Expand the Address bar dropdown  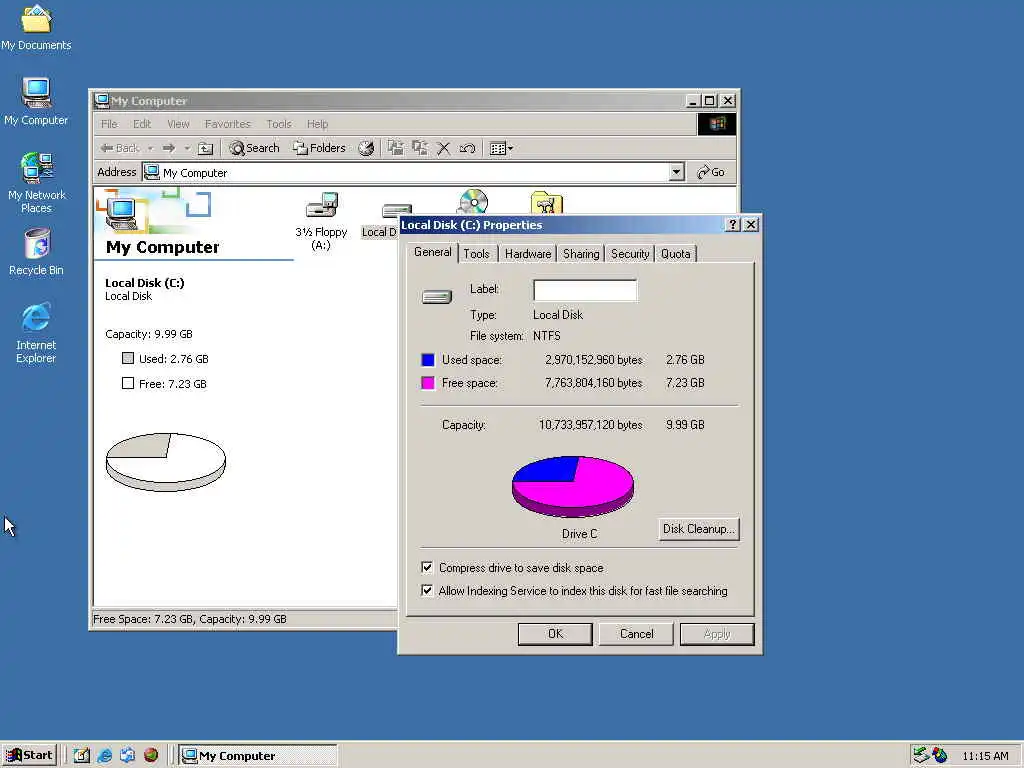[677, 172]
